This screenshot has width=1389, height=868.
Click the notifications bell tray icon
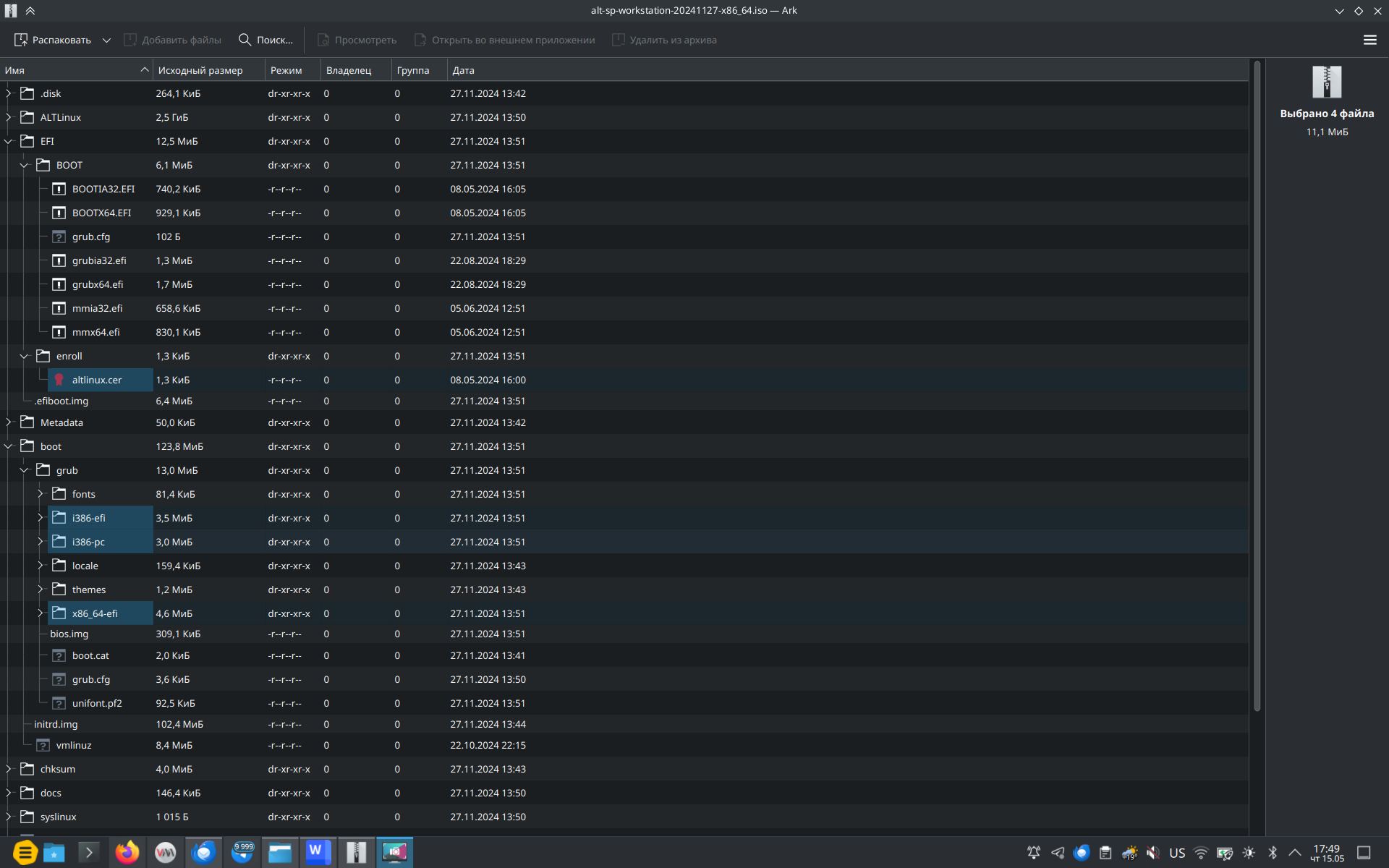click(1034, 853)
